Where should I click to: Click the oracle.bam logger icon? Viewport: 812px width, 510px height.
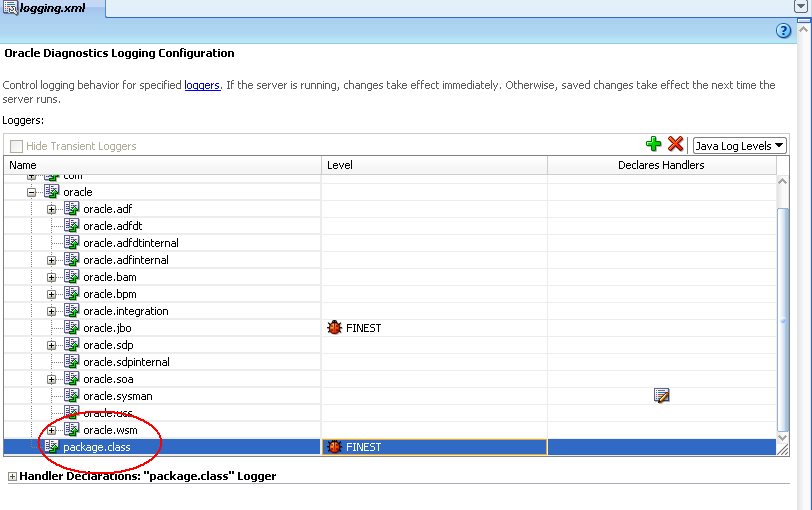pyautogui.click(x=71, y=276)
